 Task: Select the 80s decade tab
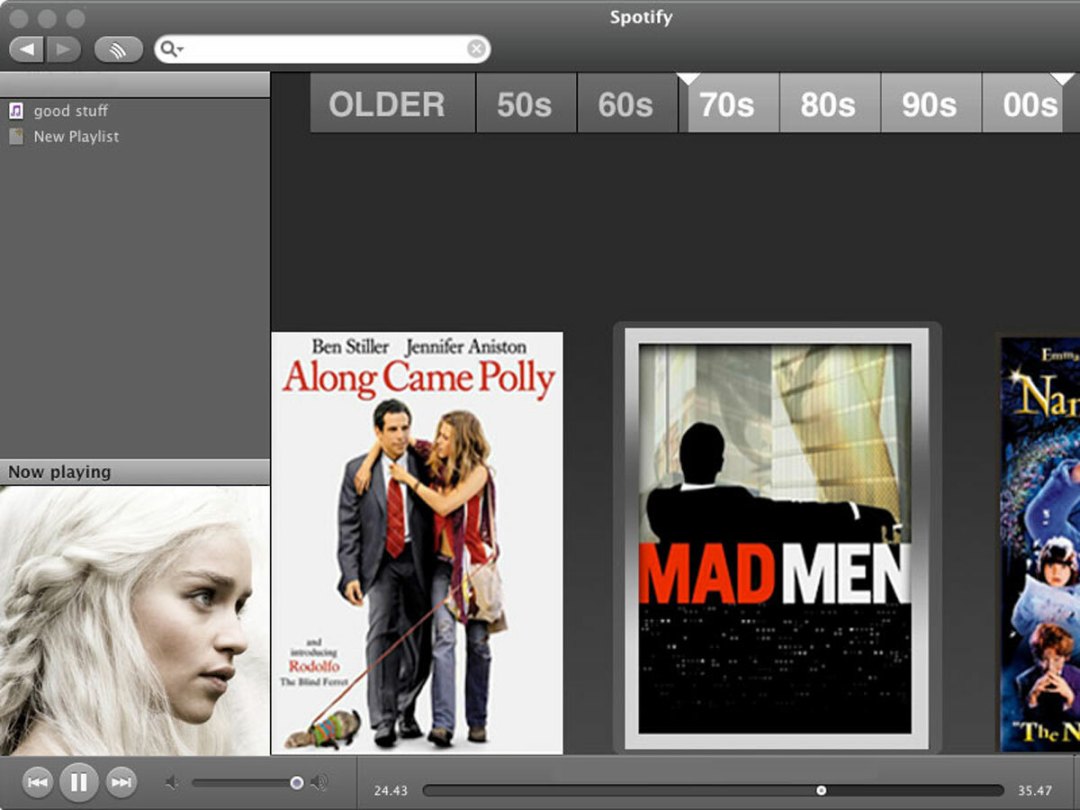830,103
